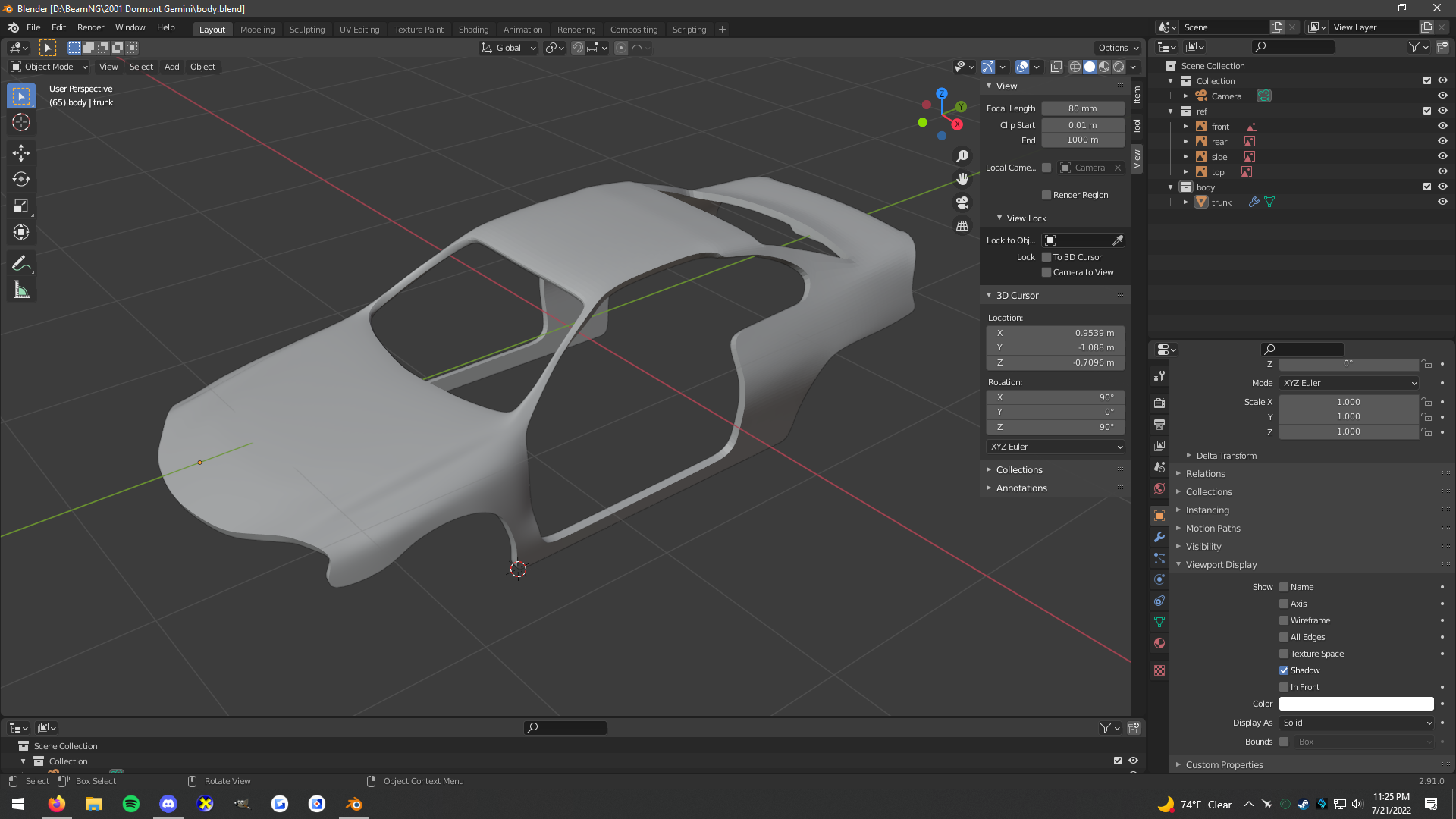Open the Add menu in viewport header

171,67
